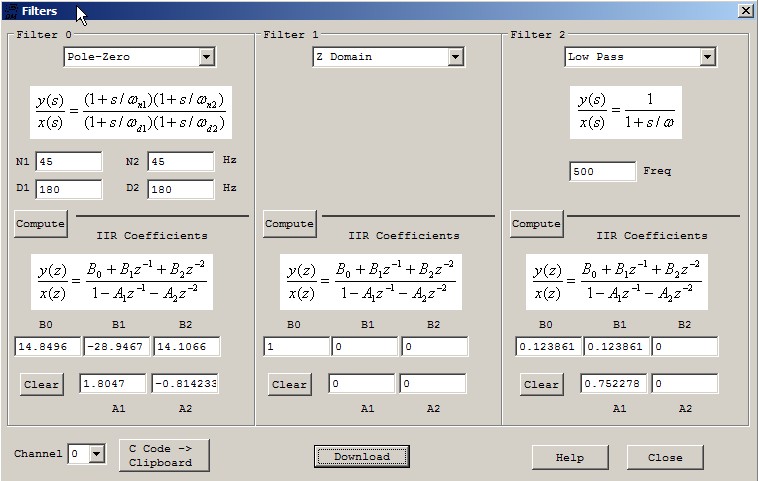Click the Filter 2 Freq field
Viewport: 758px width, 481px height.
click(602, 171)
